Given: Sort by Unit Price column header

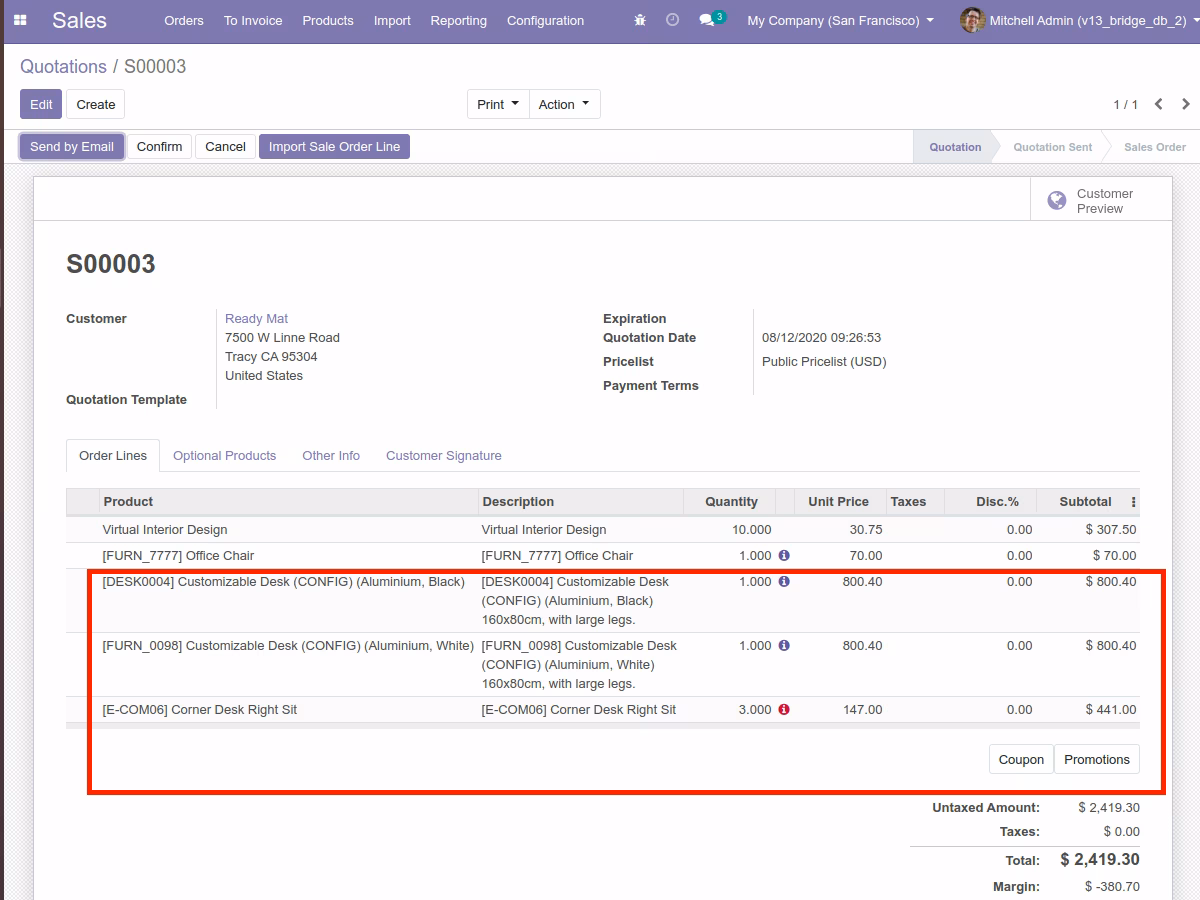Looking at the screenshot, I should [838, 501].
